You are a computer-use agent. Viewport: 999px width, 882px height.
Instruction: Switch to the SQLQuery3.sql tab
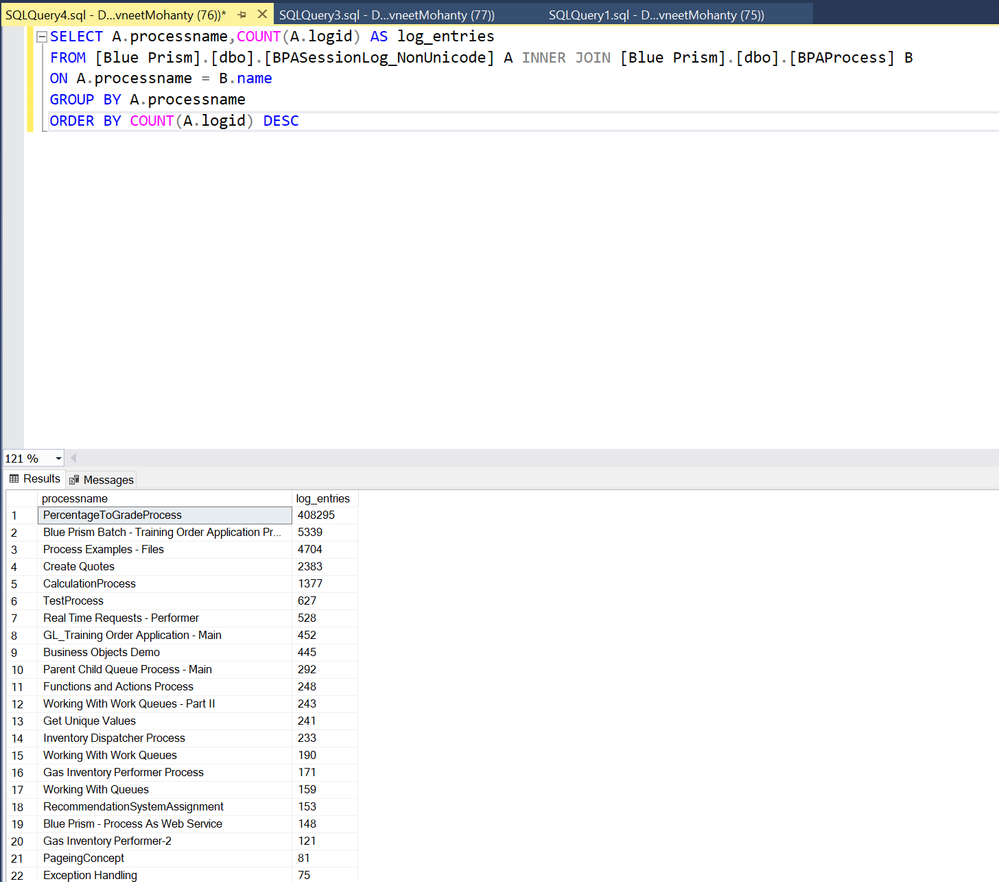(x=387, y=15)
